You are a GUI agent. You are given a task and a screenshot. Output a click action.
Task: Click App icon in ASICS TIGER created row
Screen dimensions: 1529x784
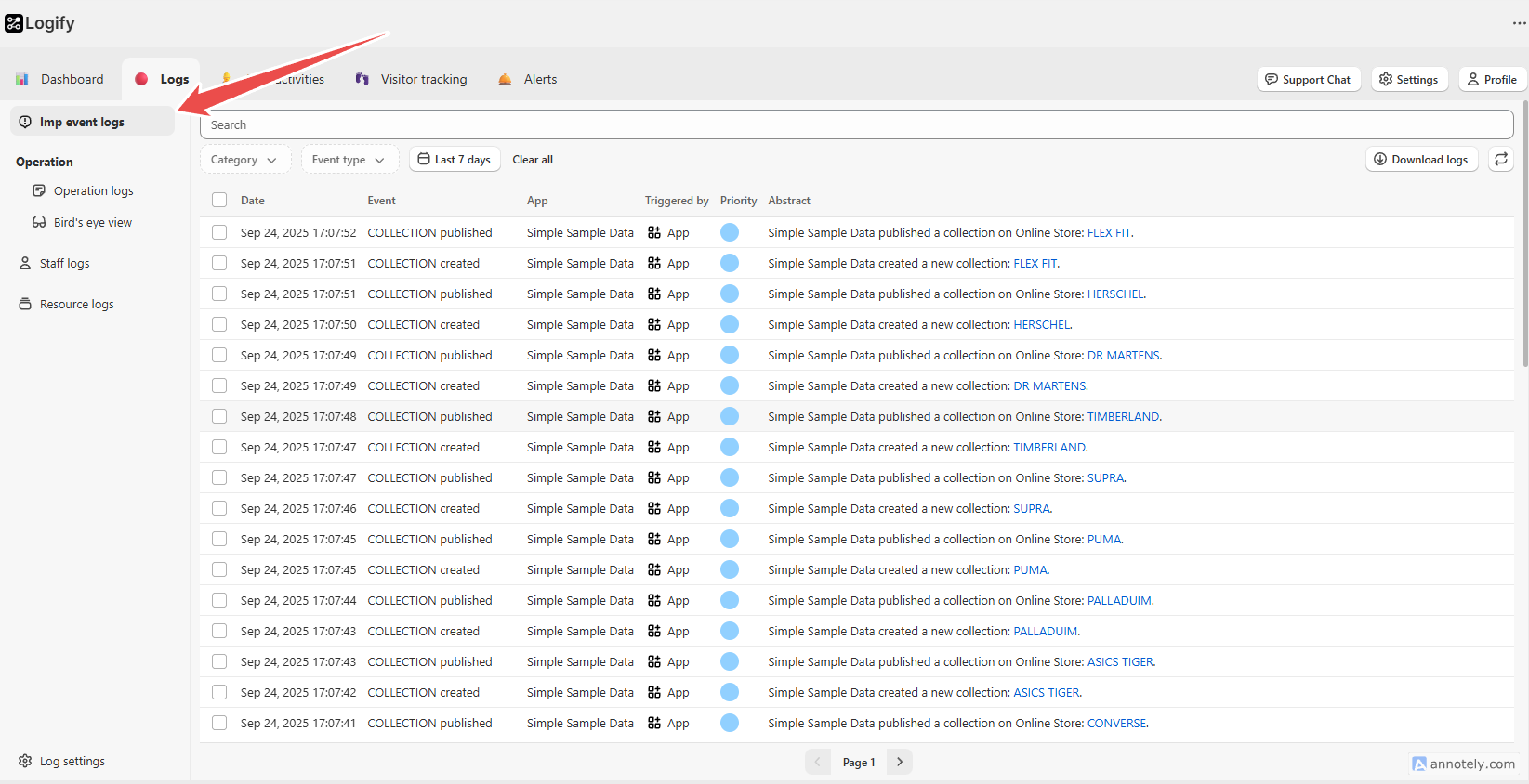[654, 692]
